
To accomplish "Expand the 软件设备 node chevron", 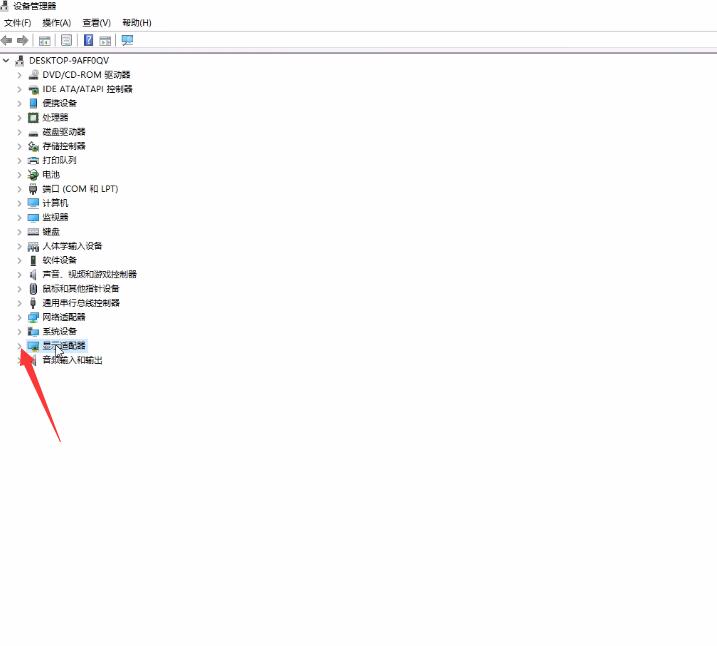I will point(19,261).
